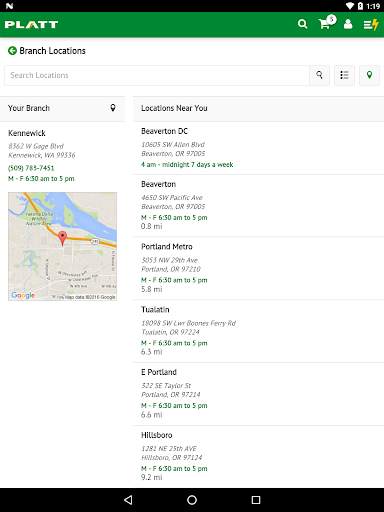
Task: Tap the Android home button
Action: [192, 500]
